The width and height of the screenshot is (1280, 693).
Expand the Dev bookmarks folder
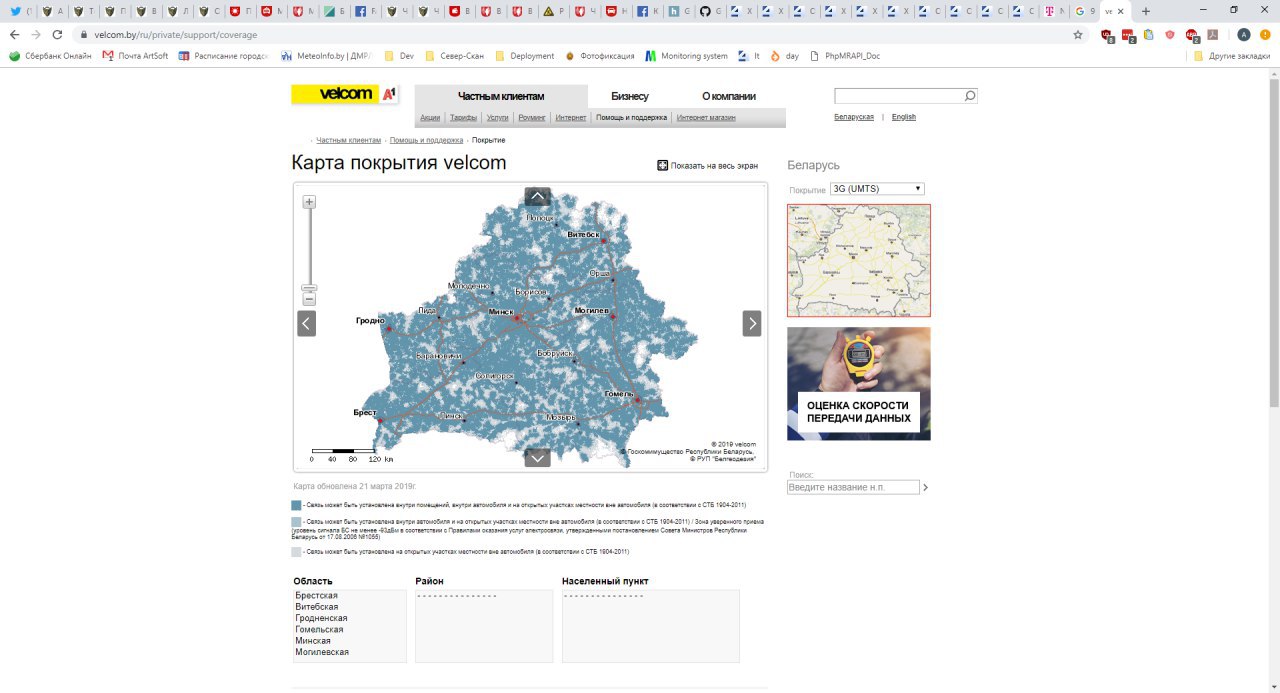pyautogui.click(x=399, y=56)
